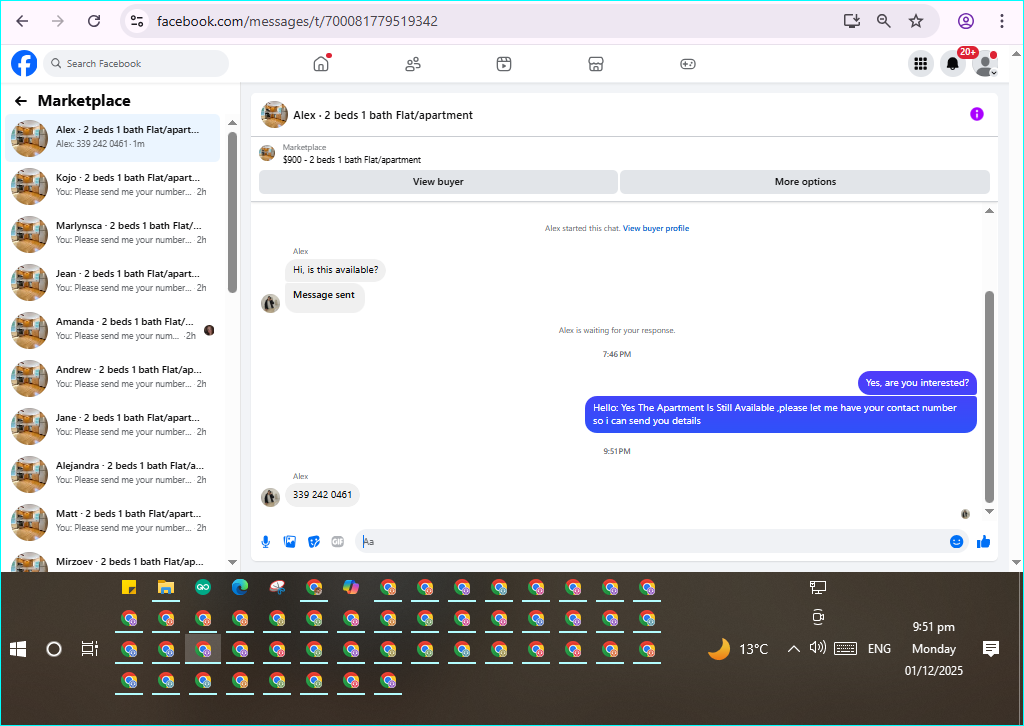Reload the page in Chrome
The image size is (1024, 726).
point(94,21)
